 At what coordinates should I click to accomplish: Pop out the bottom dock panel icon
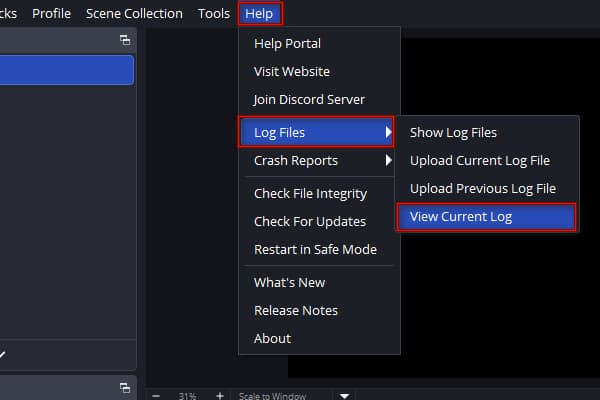tap(125, 388)
